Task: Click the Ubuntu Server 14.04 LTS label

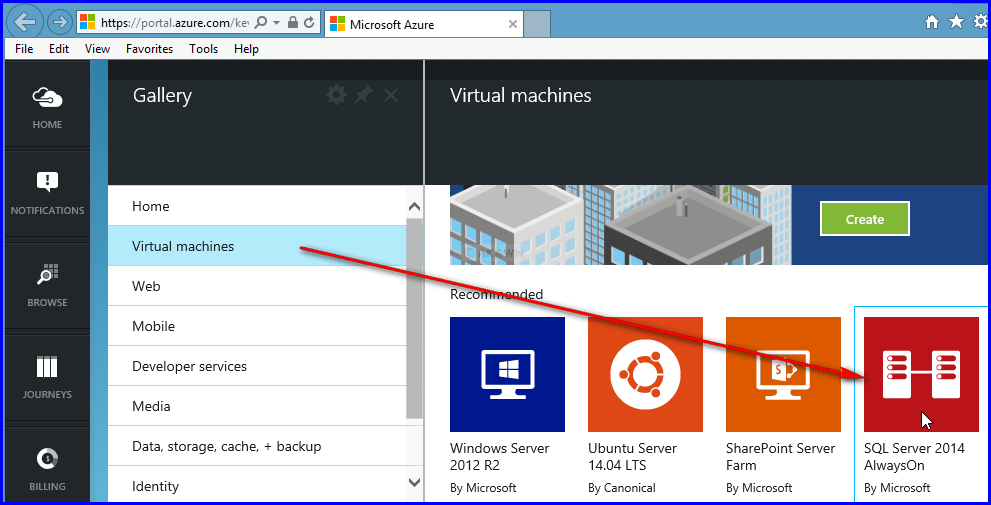Action: [632, 456]
